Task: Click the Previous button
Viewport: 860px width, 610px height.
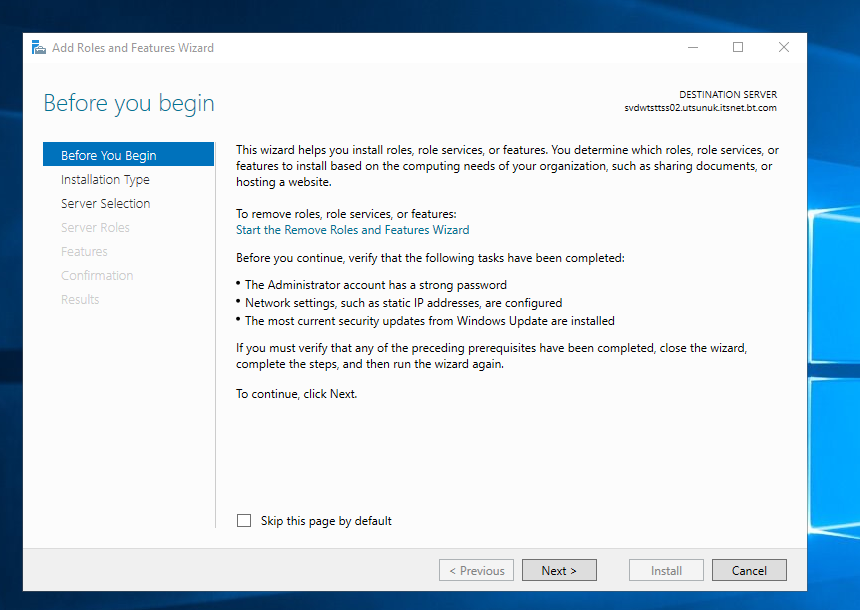Action: 476,571
